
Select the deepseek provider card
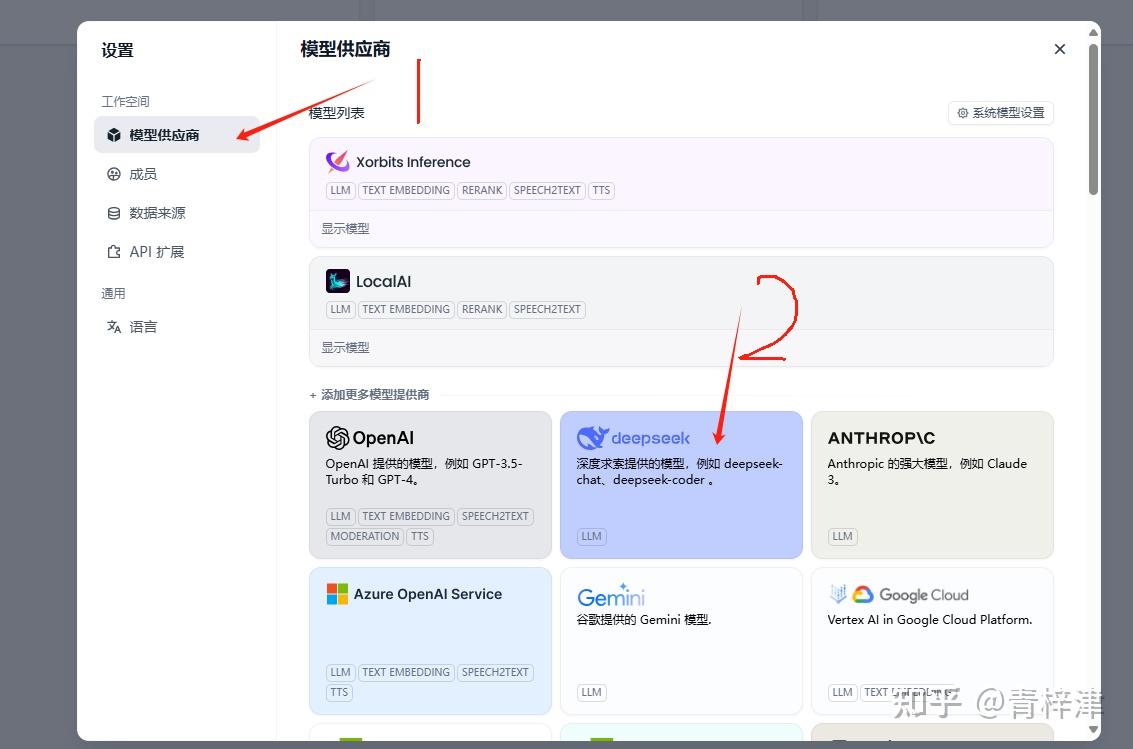click(681, 485)
